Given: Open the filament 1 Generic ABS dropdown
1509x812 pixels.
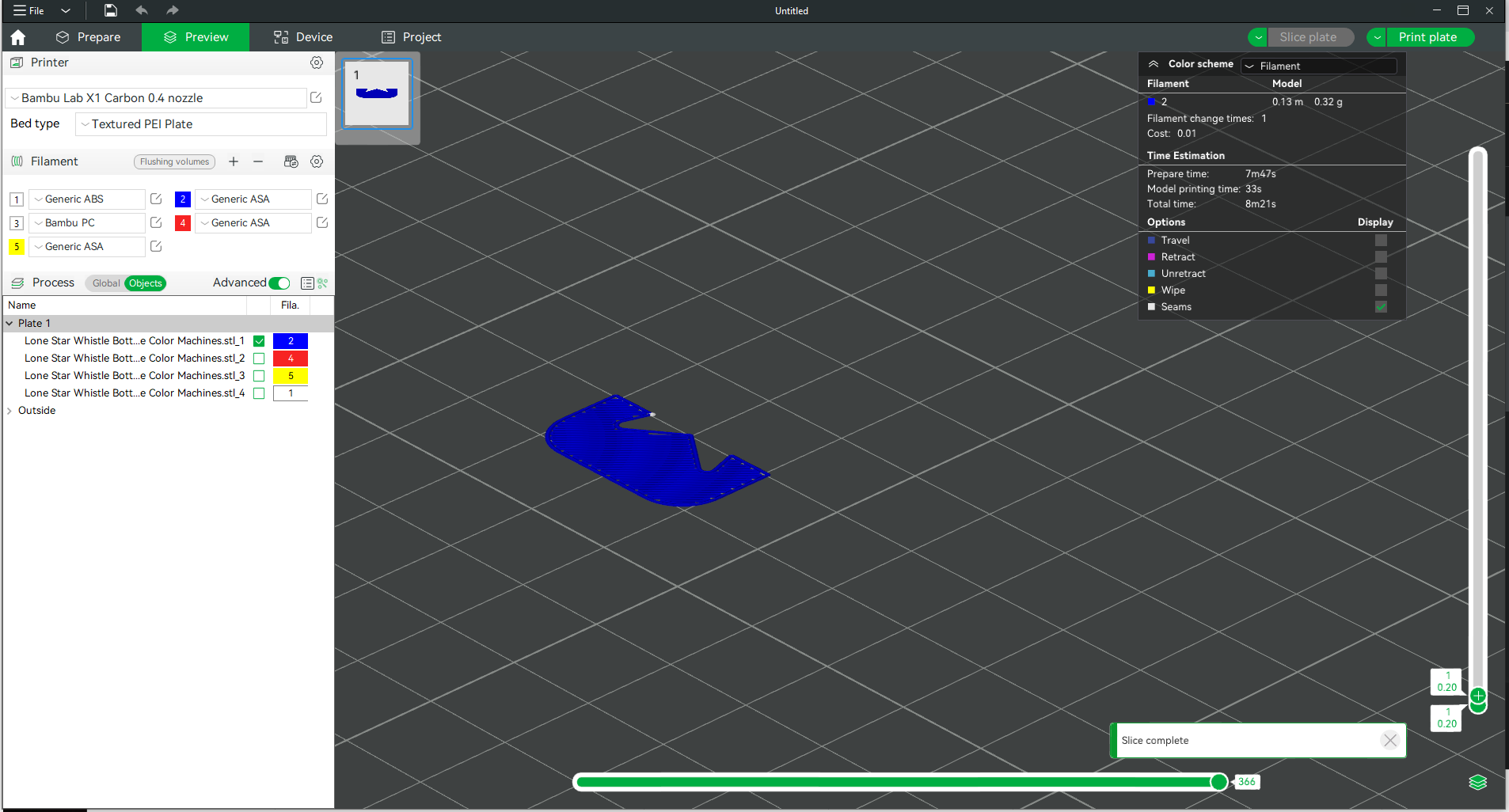Looking at the screenshot, I should 87,199.
